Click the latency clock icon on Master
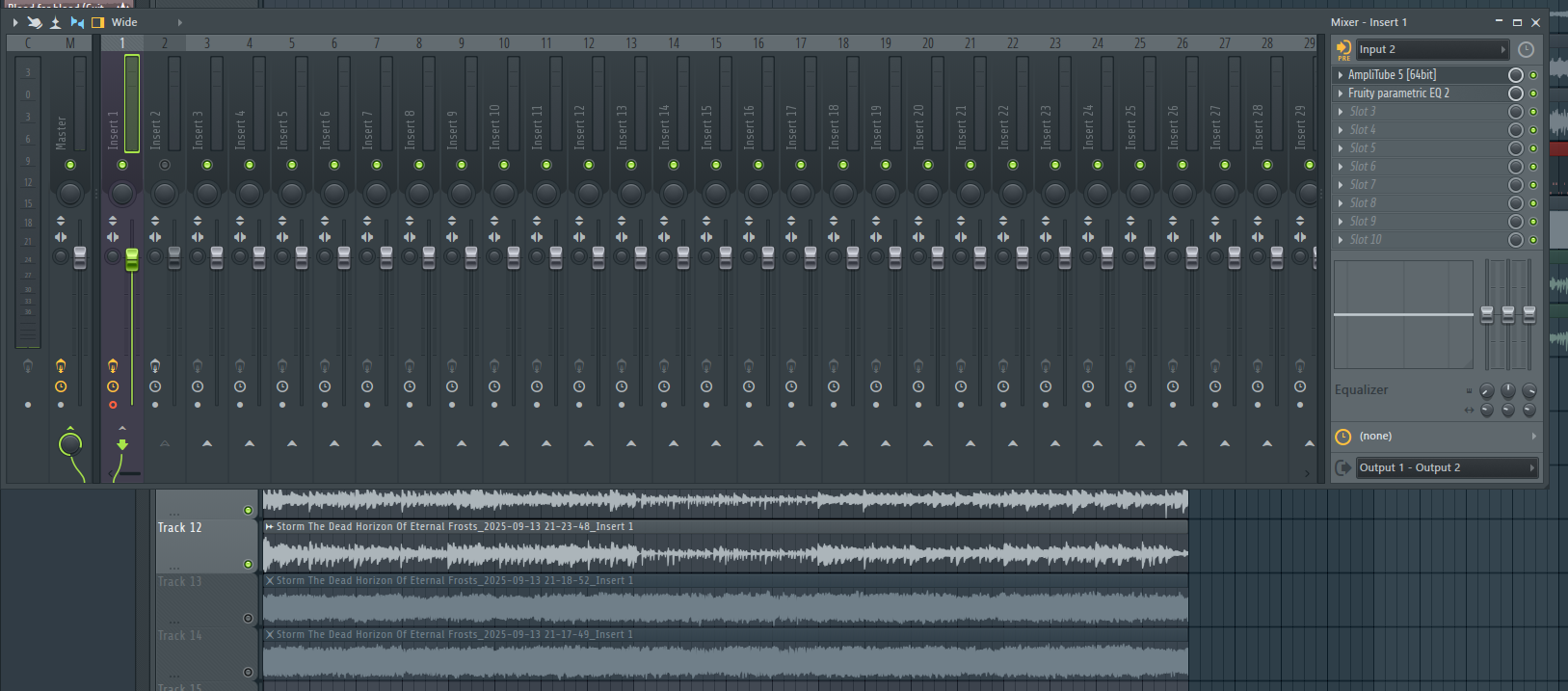1568x691 pixels. [x=61, y=386]
